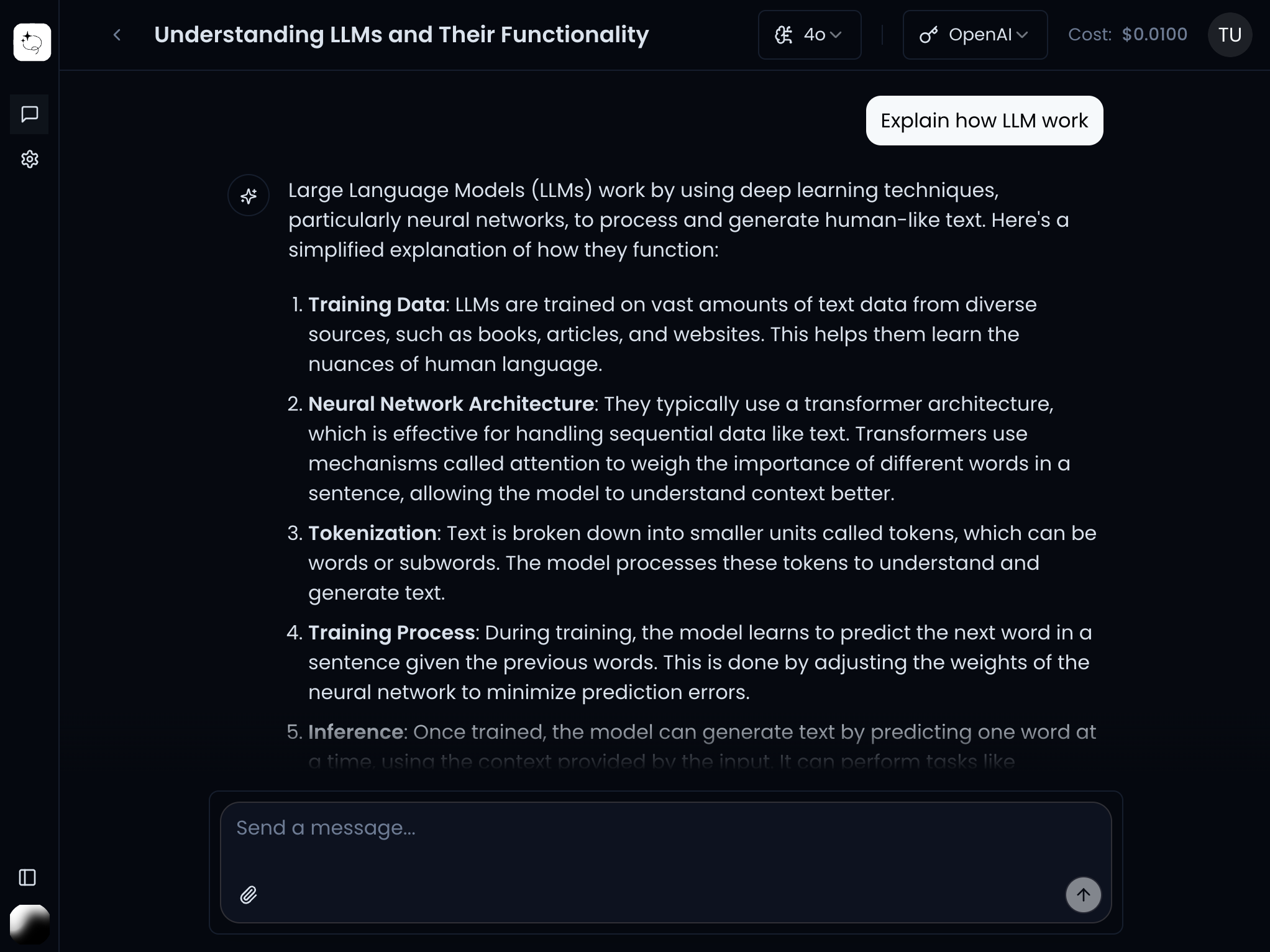Image resolution: width=1270 pixels, height=952 pixels.
Task: Click the brain icon in model selector
Action: 783,35
